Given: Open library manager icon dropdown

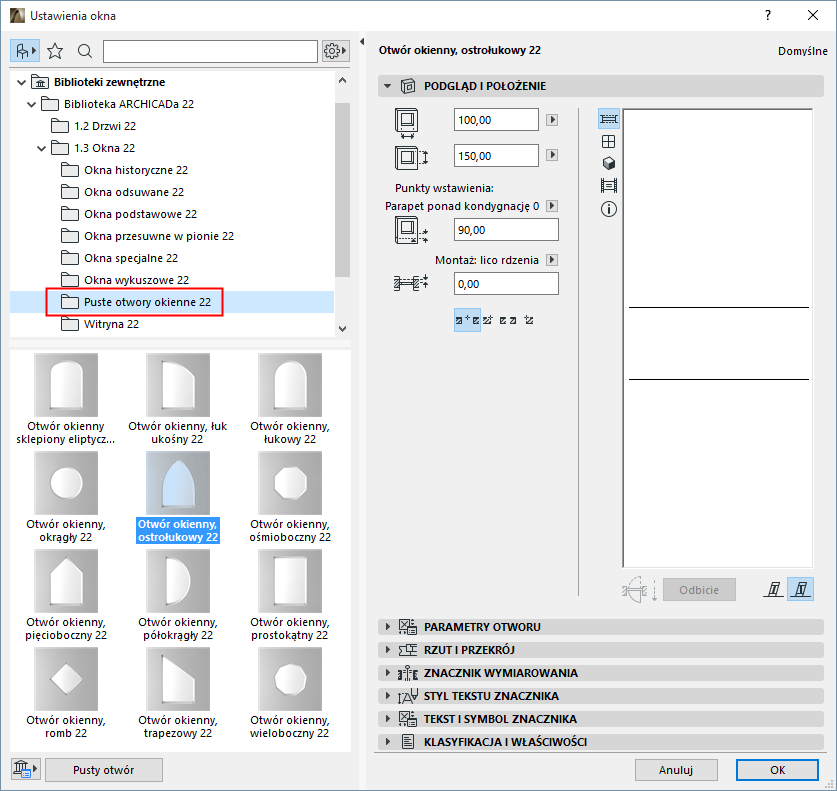Looking at the screenshot, I should tap(25, 770).
